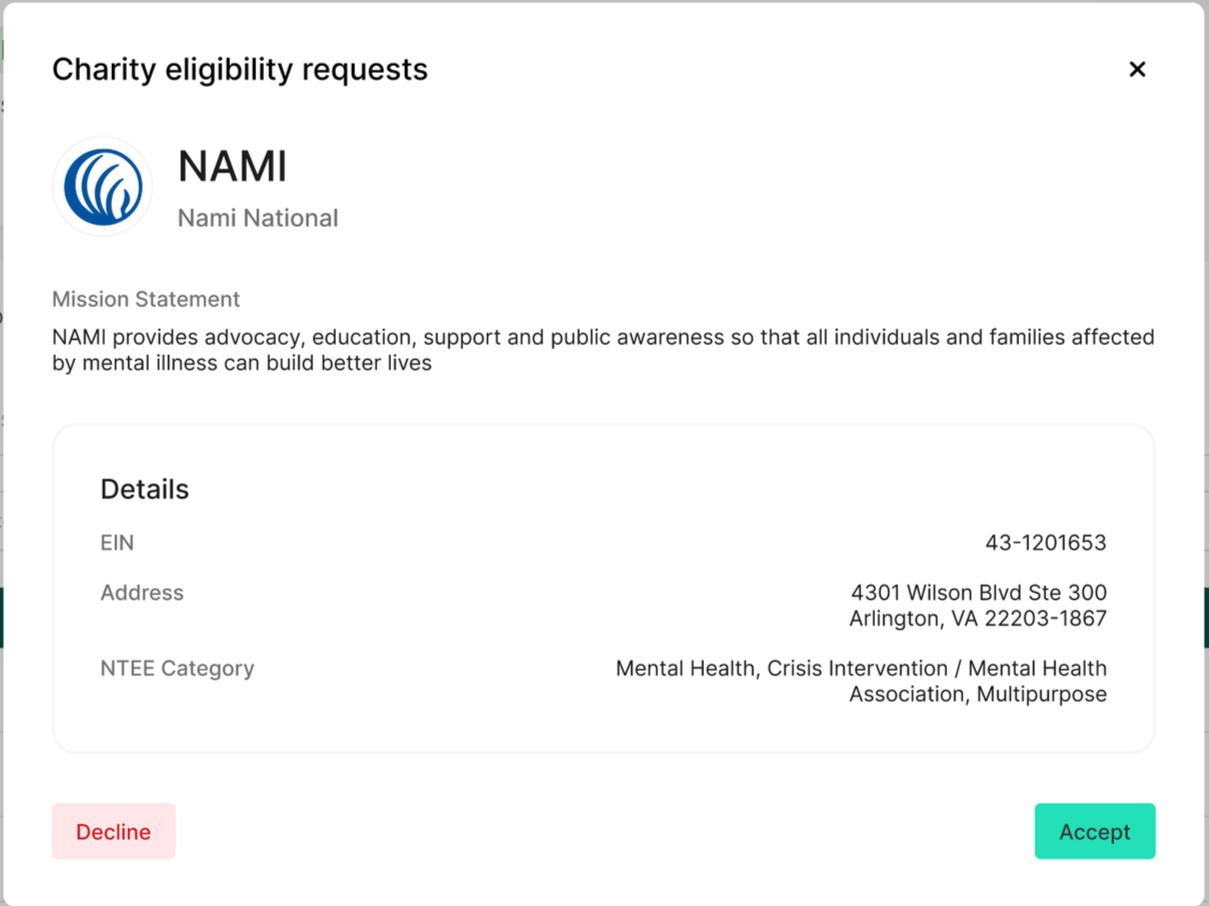Click the Charity eligibility requests title
Image resolution: width=1209 pixels, height=906 pixels.
[x=240, y=69]
